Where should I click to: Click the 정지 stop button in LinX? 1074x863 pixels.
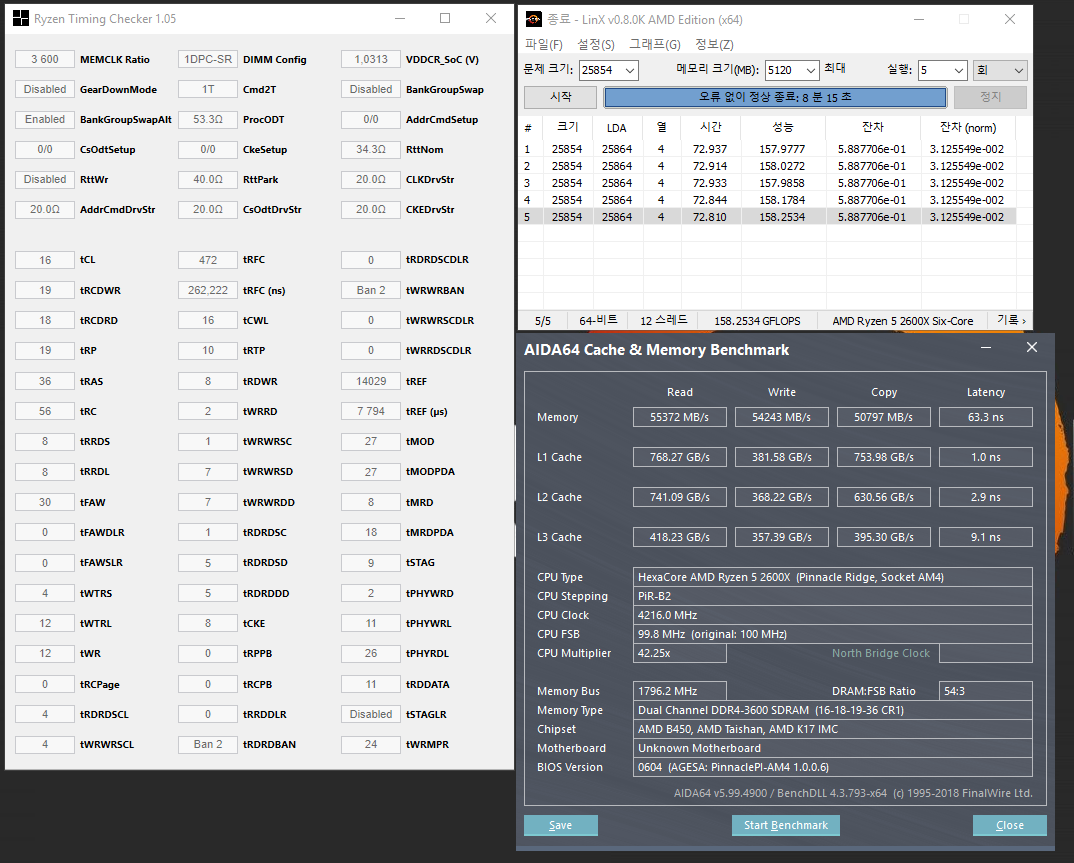(990, 97)
